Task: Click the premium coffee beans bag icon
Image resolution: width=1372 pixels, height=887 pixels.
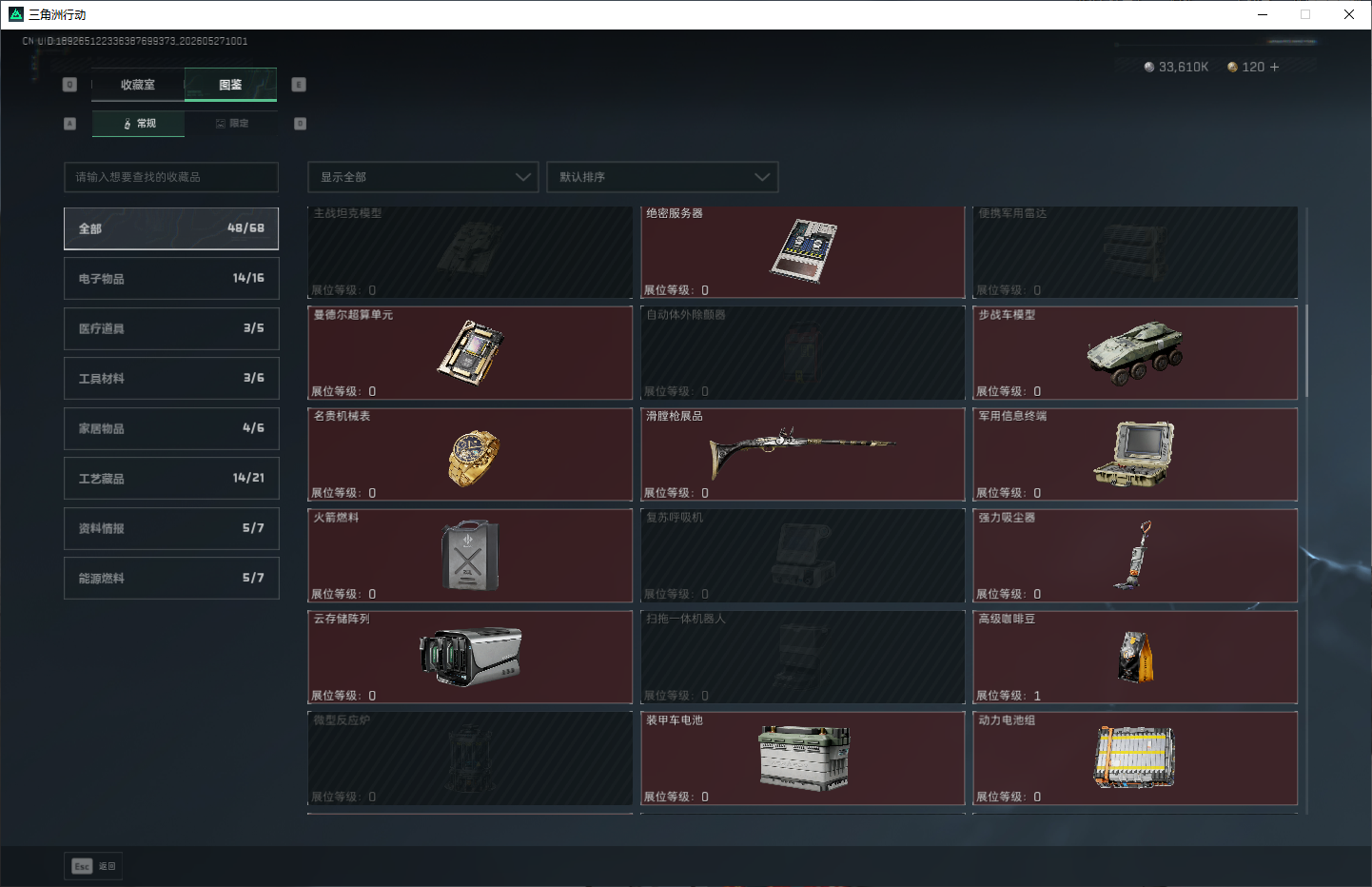Action: [x=1135, y=657]
